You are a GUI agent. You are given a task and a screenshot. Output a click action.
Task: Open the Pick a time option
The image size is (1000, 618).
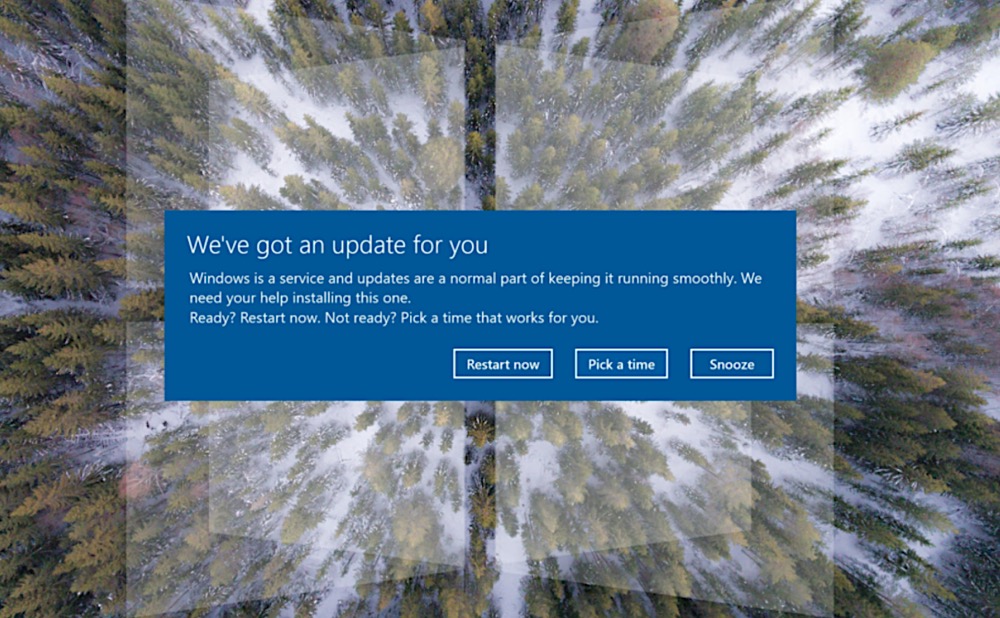pos(621,364)
